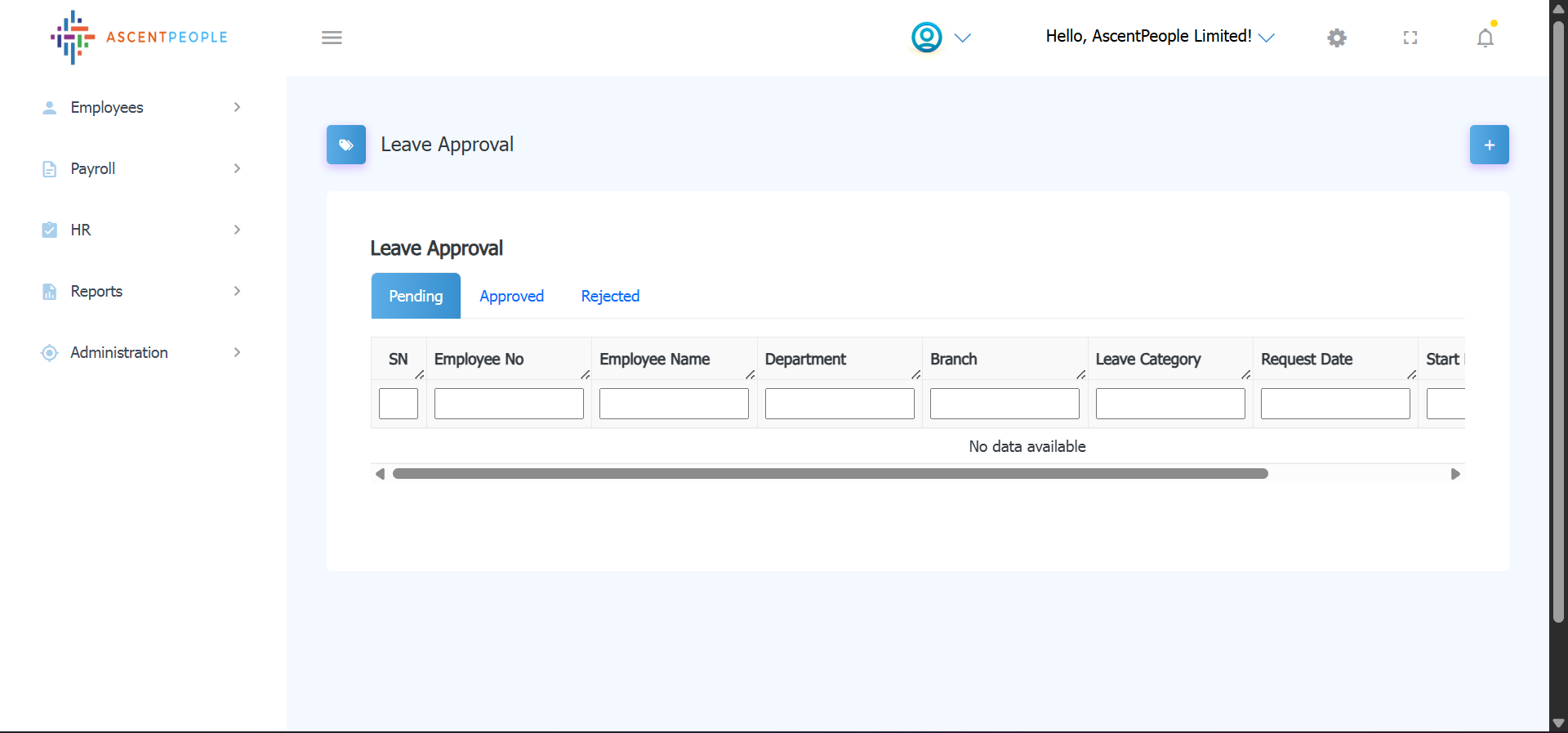Expand the Employees sidebar menu
Image resolution: width=1568 pixels, height=733 pixels.
click(x=107, y=108)
